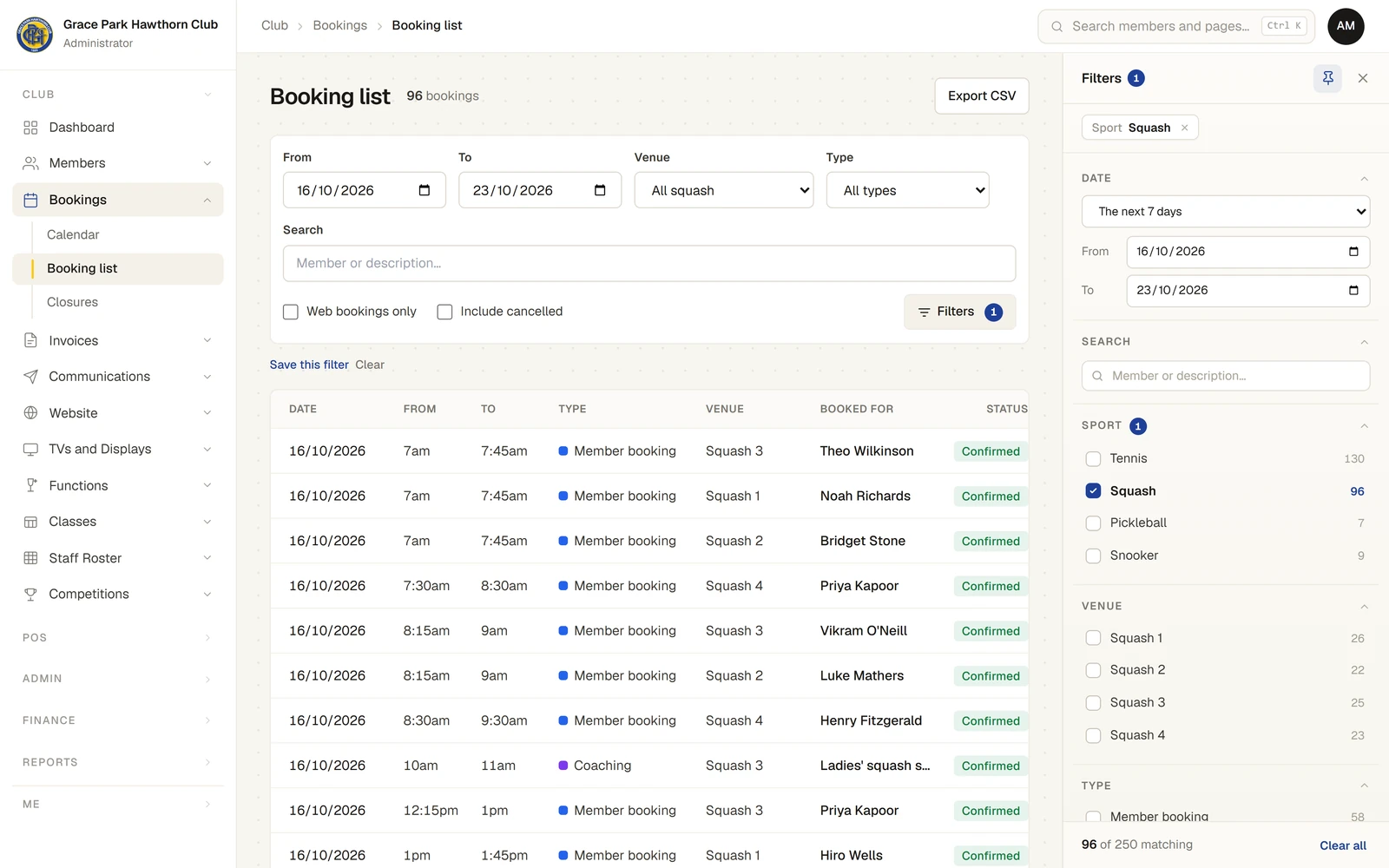Collapse the DATE filter section
Viewport: 1389px width, 868px height.
[x=1364, y=179]
